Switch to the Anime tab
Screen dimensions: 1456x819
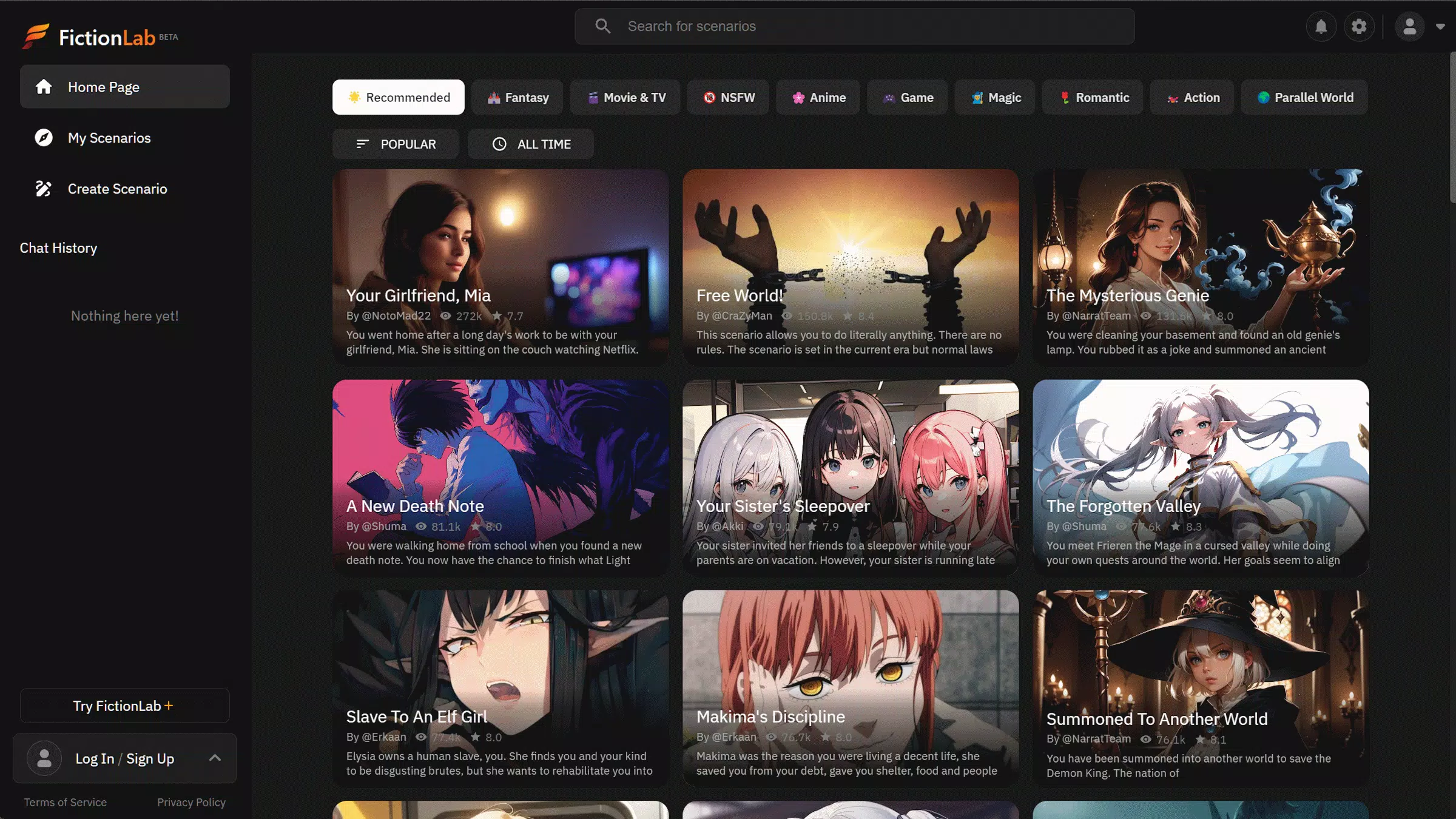[x=817, y=97]
